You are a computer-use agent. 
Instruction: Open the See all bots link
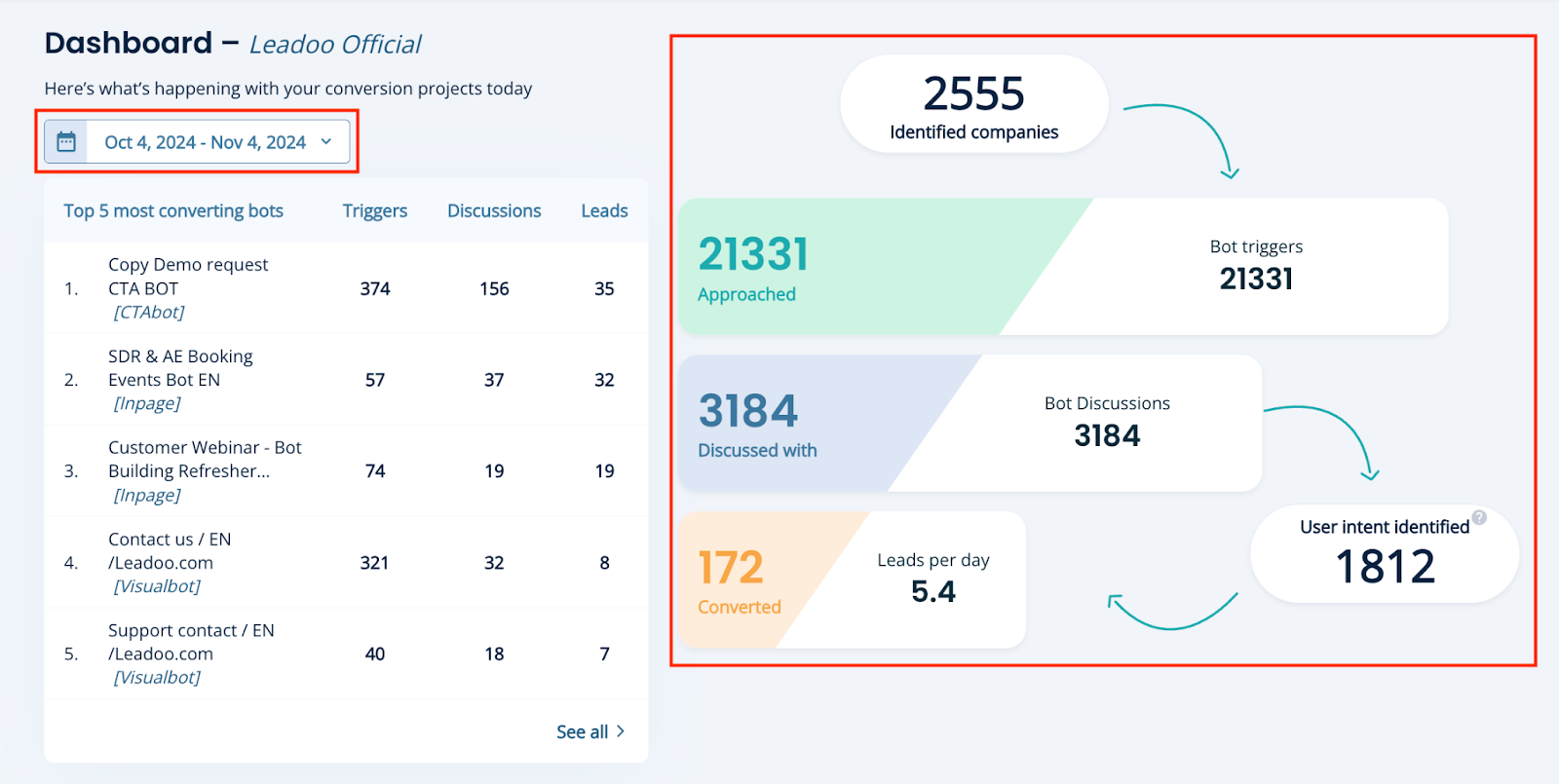(590, 731)
